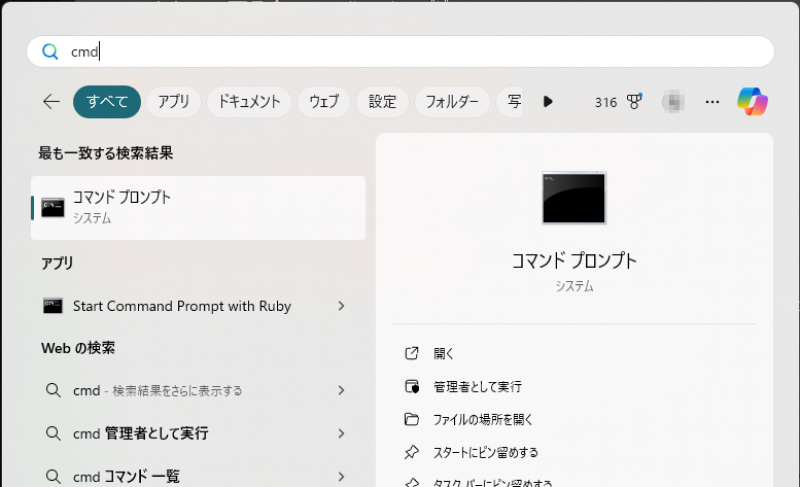Expand chevron for cmd 検索結果をさらに表示する
Viewport: 800px width, 487px height.
(341, 391)
